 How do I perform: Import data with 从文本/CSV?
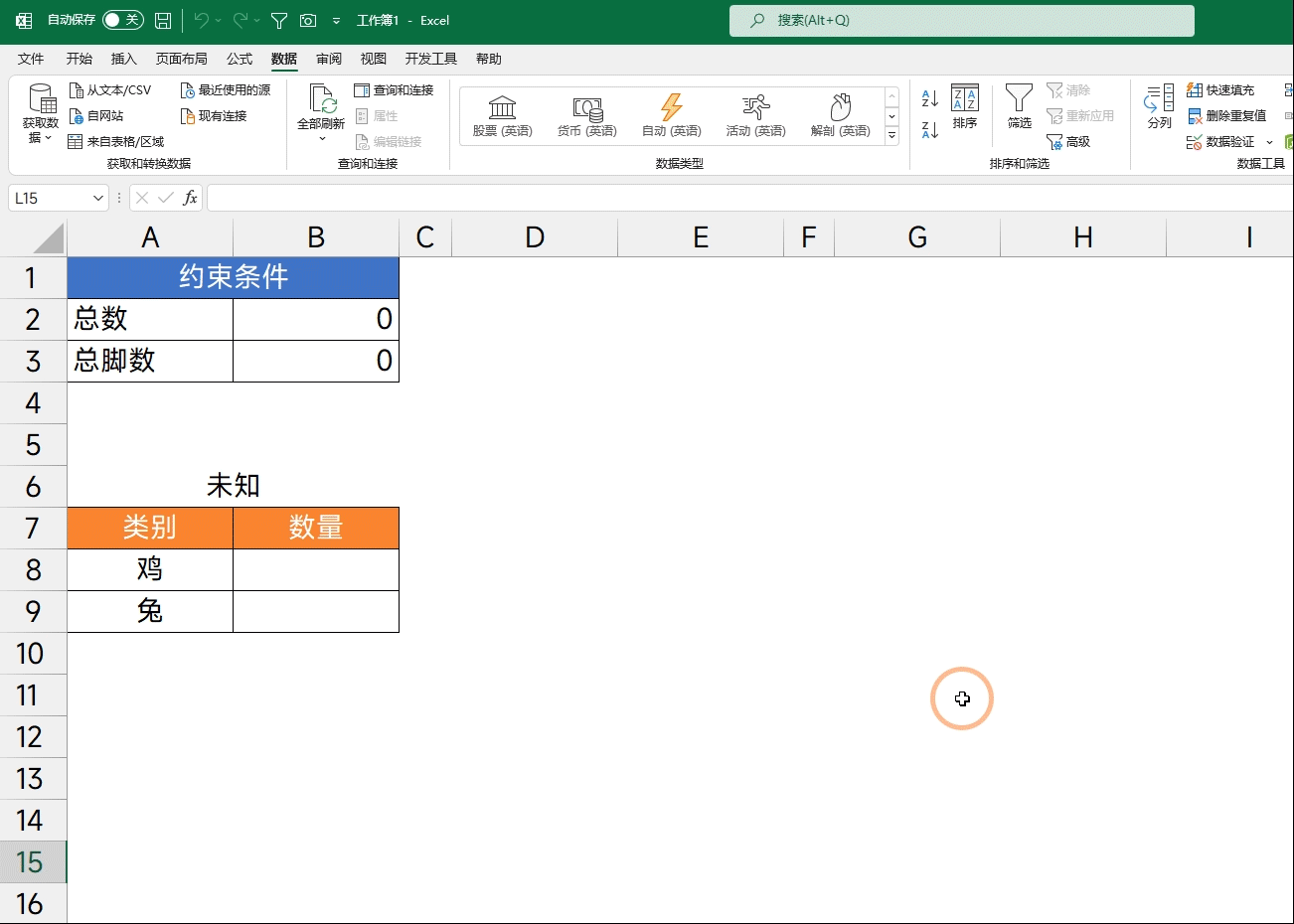pos(109,89)
